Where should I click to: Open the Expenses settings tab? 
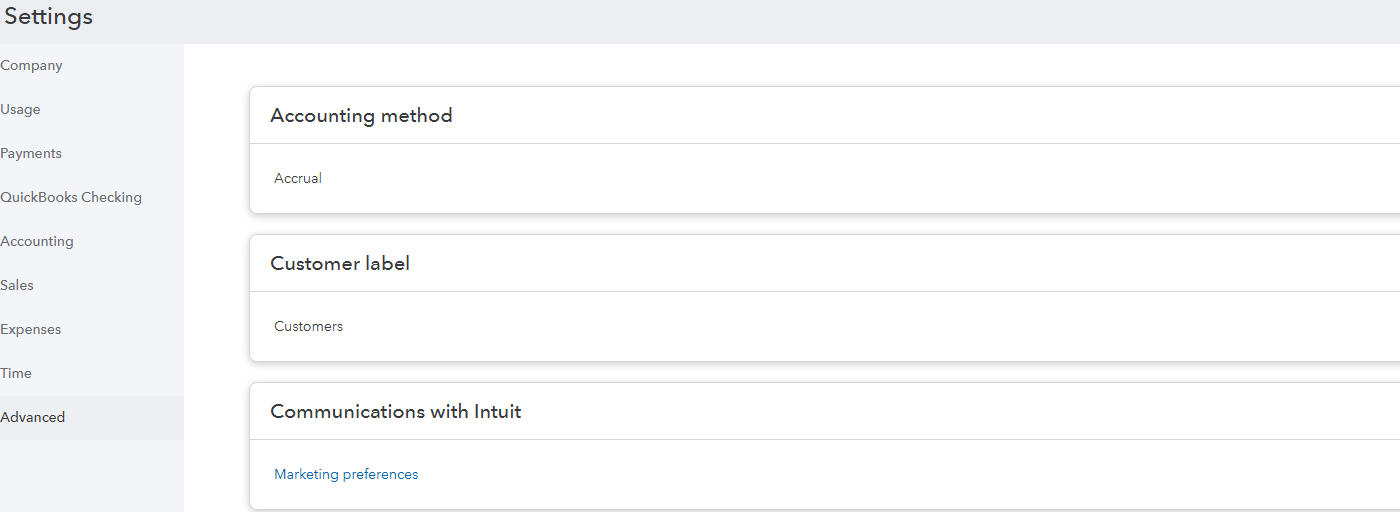tap(32, 330)
